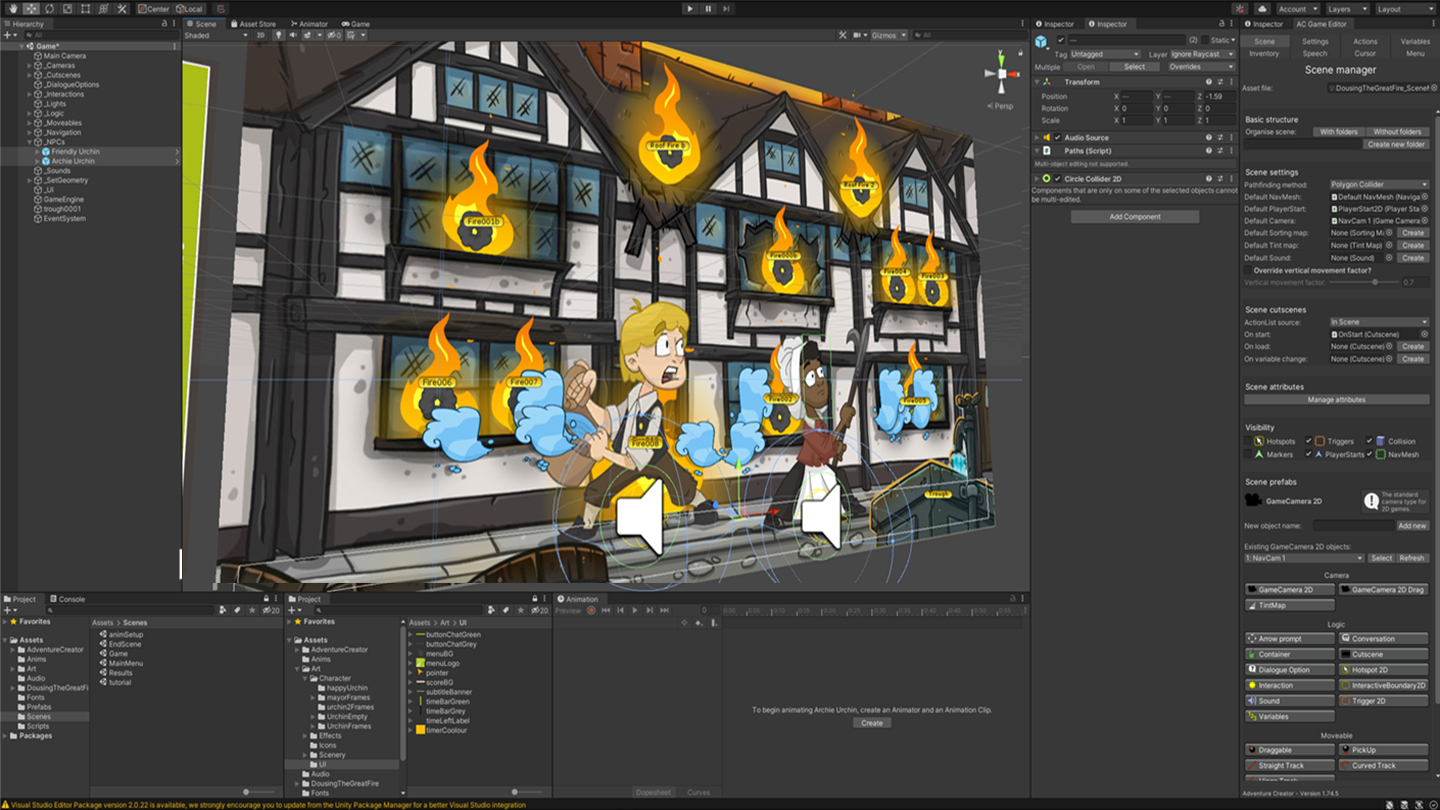The width and height of the screenshot is (1440, 810).
Task: Open the Console tab
Action: pos(68,599)
